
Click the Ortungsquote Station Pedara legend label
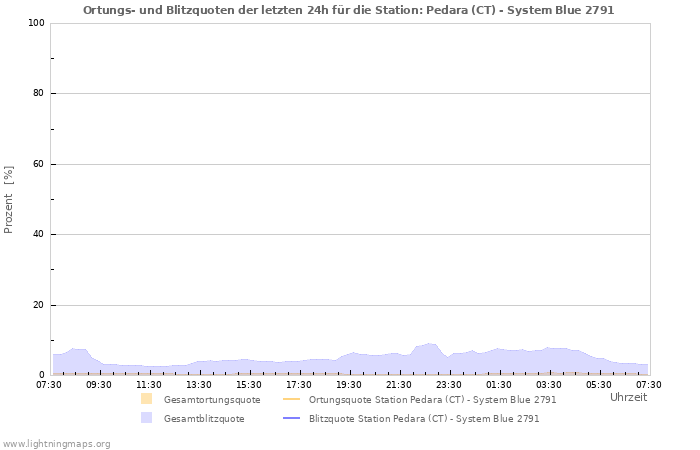pos(433,400)
